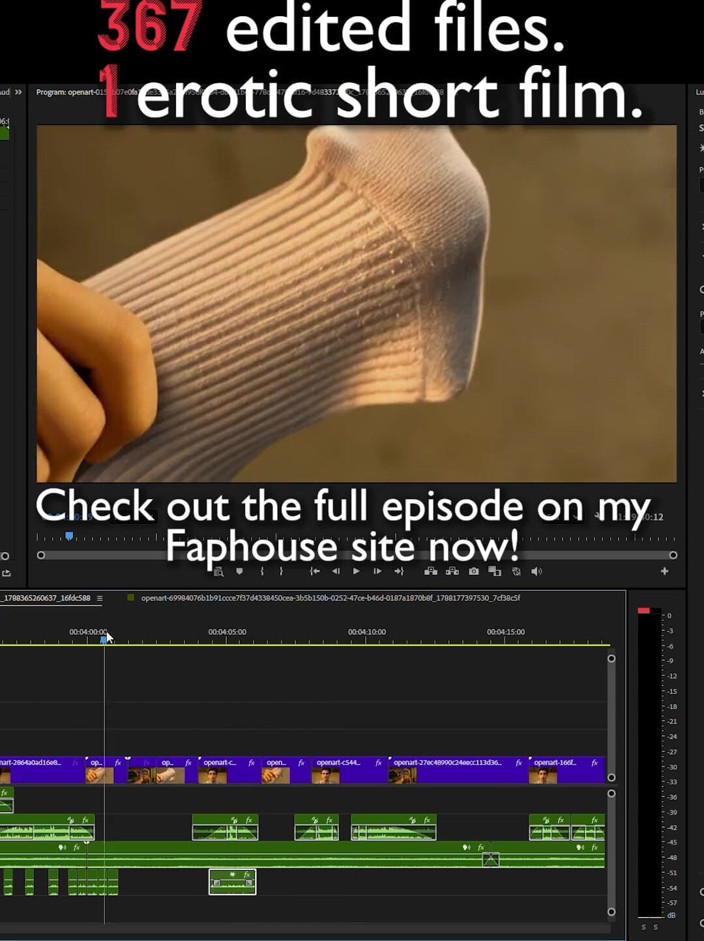The width and height of the screenshot is (704, 941).
Task: Click the Program monitor blue playhead marker
Action: click(69, 535)
